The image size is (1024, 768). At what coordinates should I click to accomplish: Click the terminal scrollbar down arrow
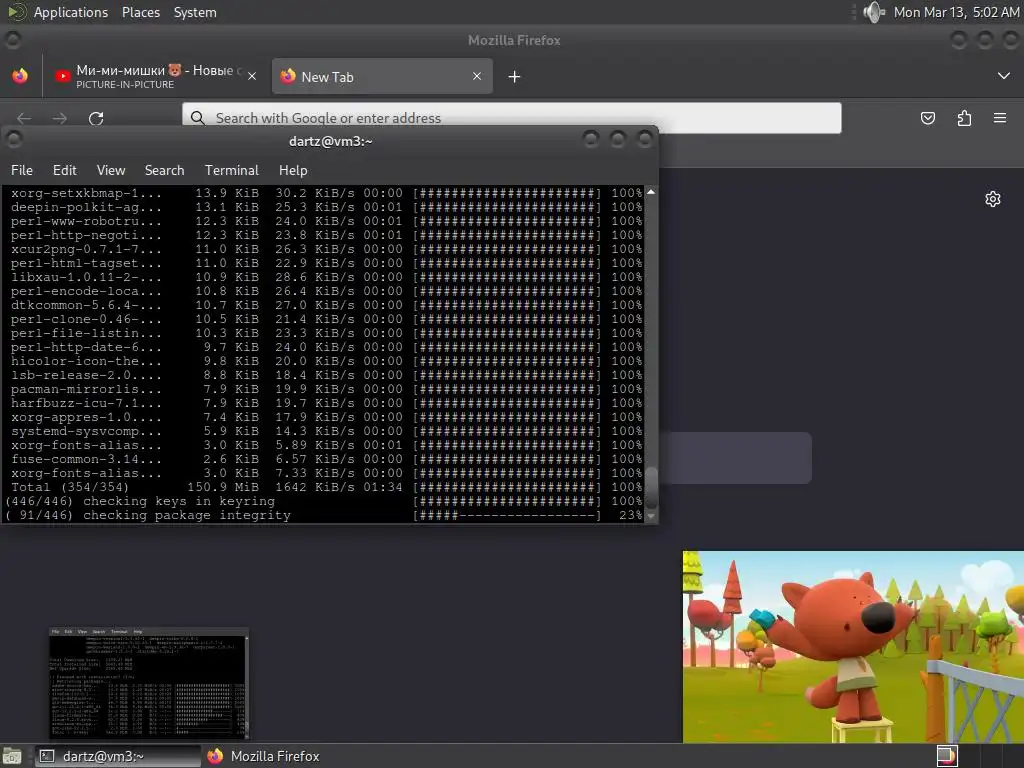651,516
